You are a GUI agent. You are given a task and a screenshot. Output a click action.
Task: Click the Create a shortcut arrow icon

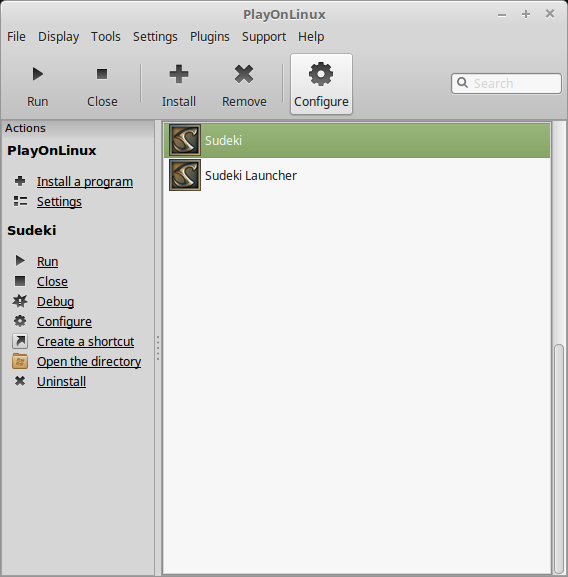click(20, 341)
